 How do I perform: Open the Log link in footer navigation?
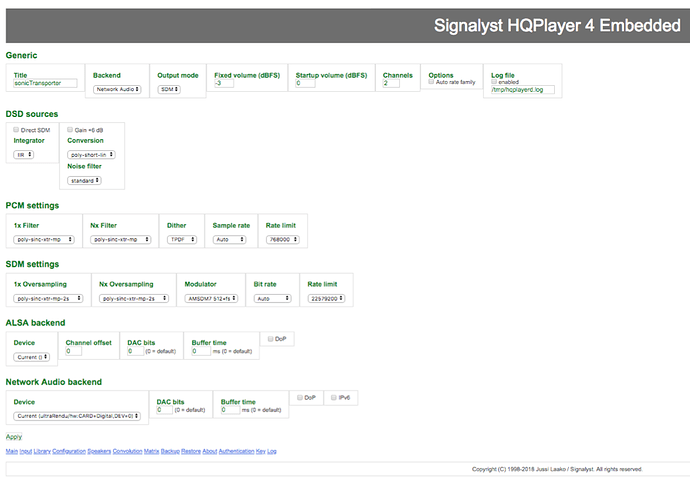coord(272,451)
